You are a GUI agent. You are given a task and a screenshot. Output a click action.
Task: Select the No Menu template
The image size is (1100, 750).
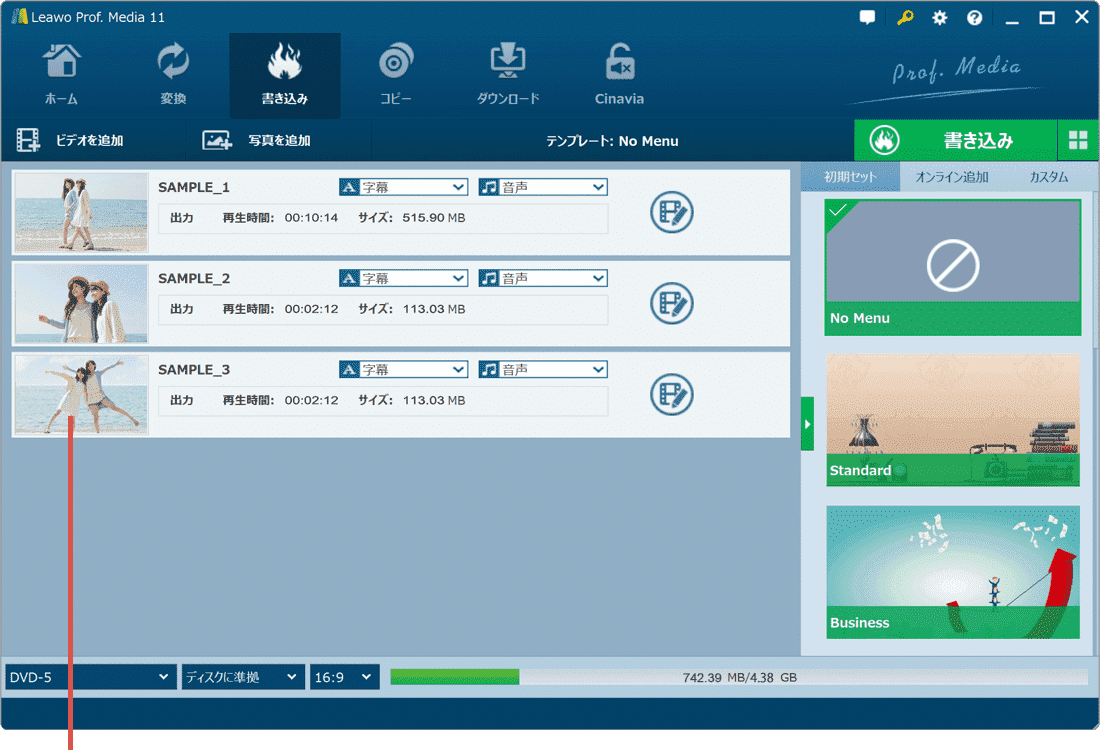[x=953, y=267]
